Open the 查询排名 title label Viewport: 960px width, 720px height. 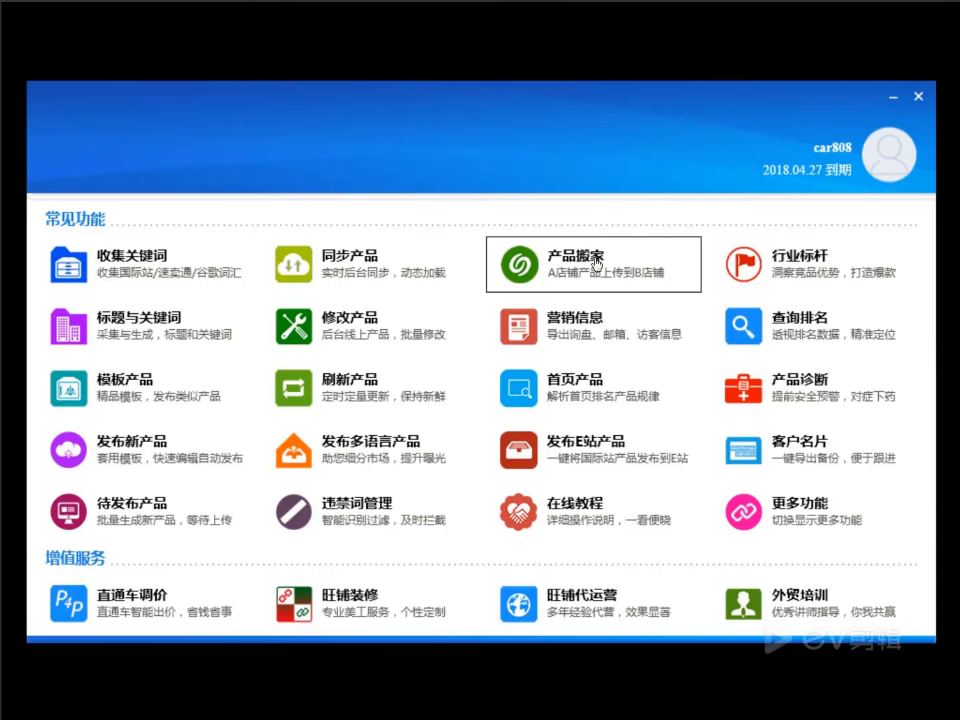pyautogui.click(x=800, y=317)
